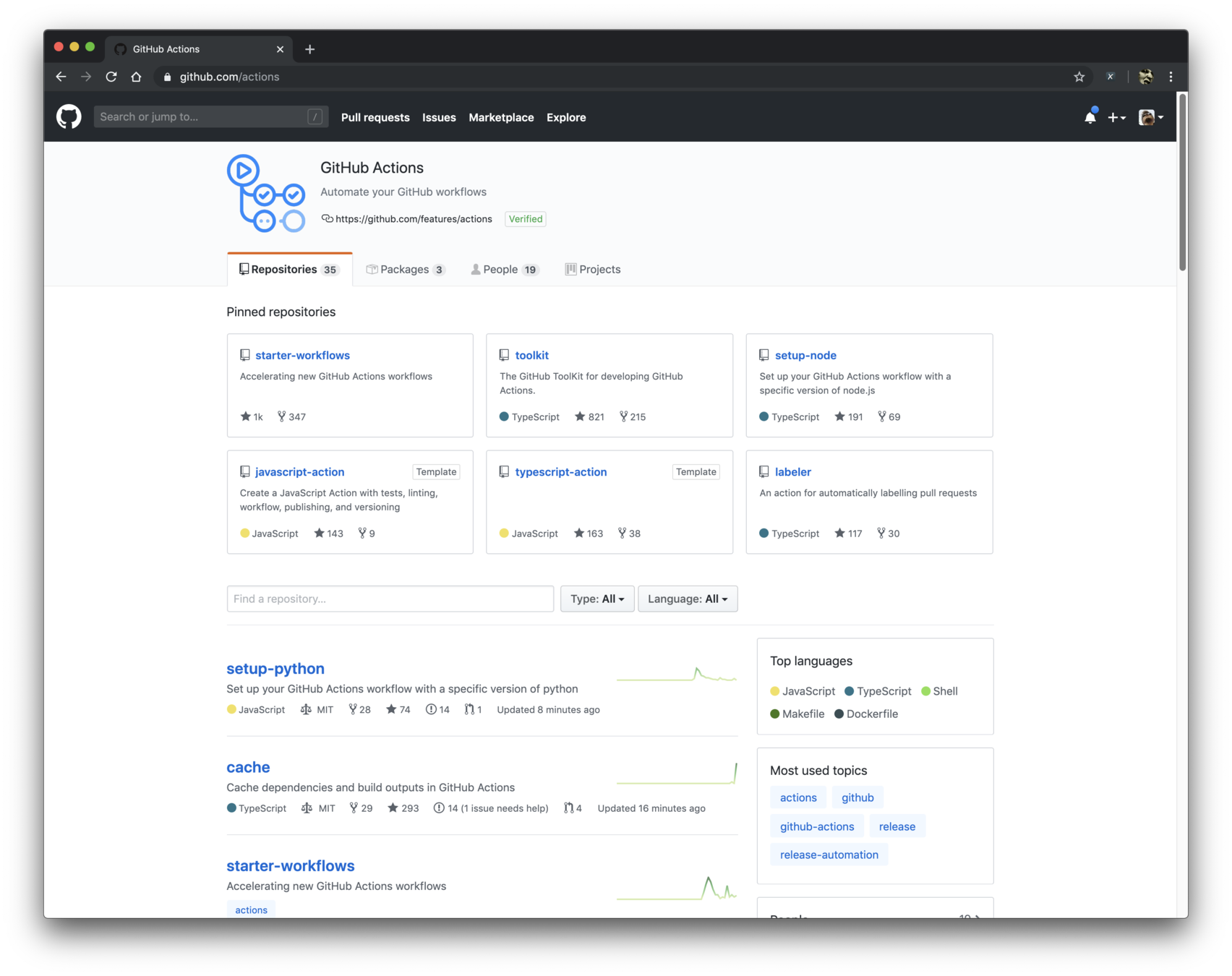Click the browser address bar URL

coord(229,77)
